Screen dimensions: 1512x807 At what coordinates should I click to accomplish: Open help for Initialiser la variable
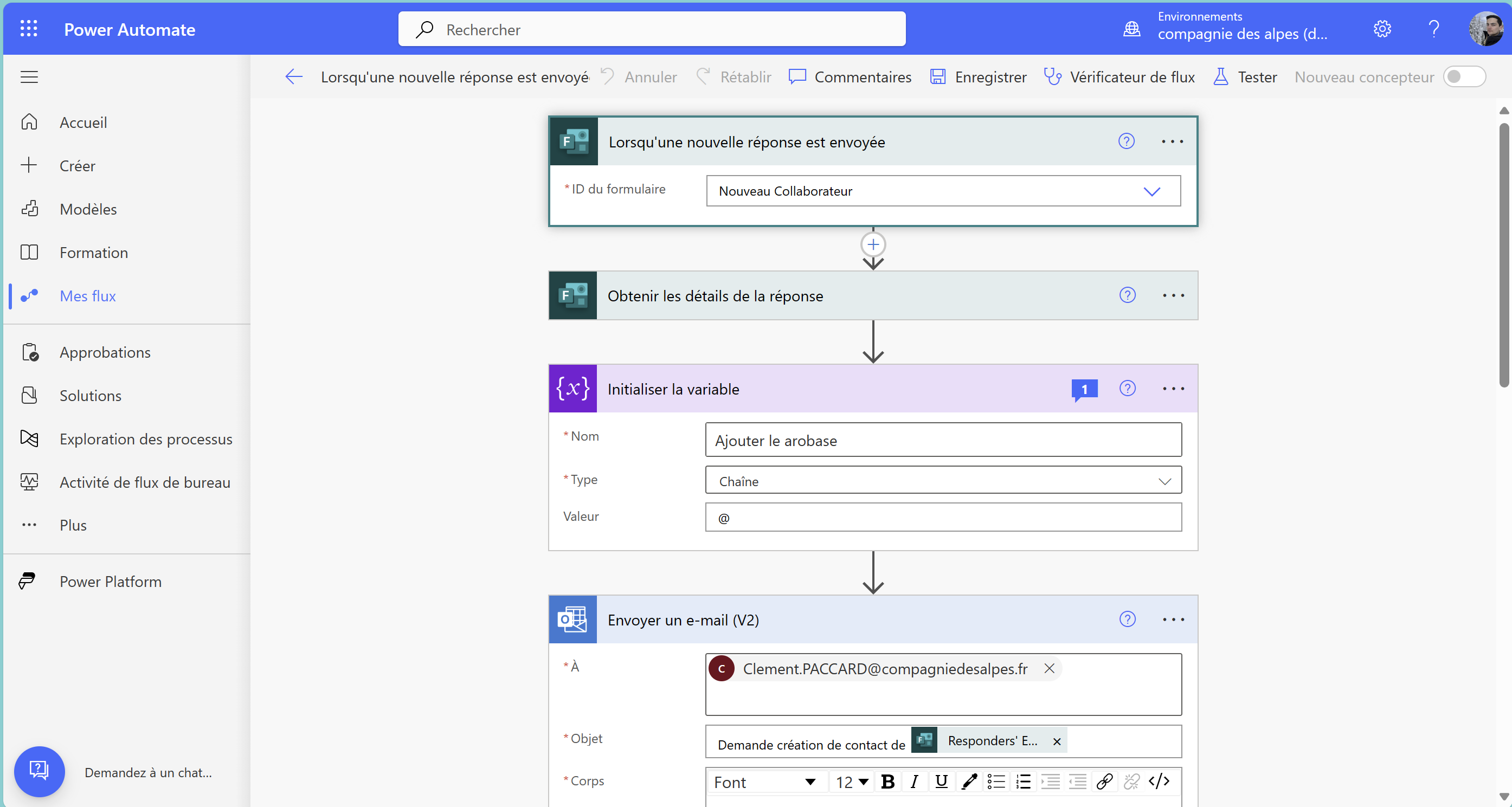pyautogui.click(x=1128, y=389)
